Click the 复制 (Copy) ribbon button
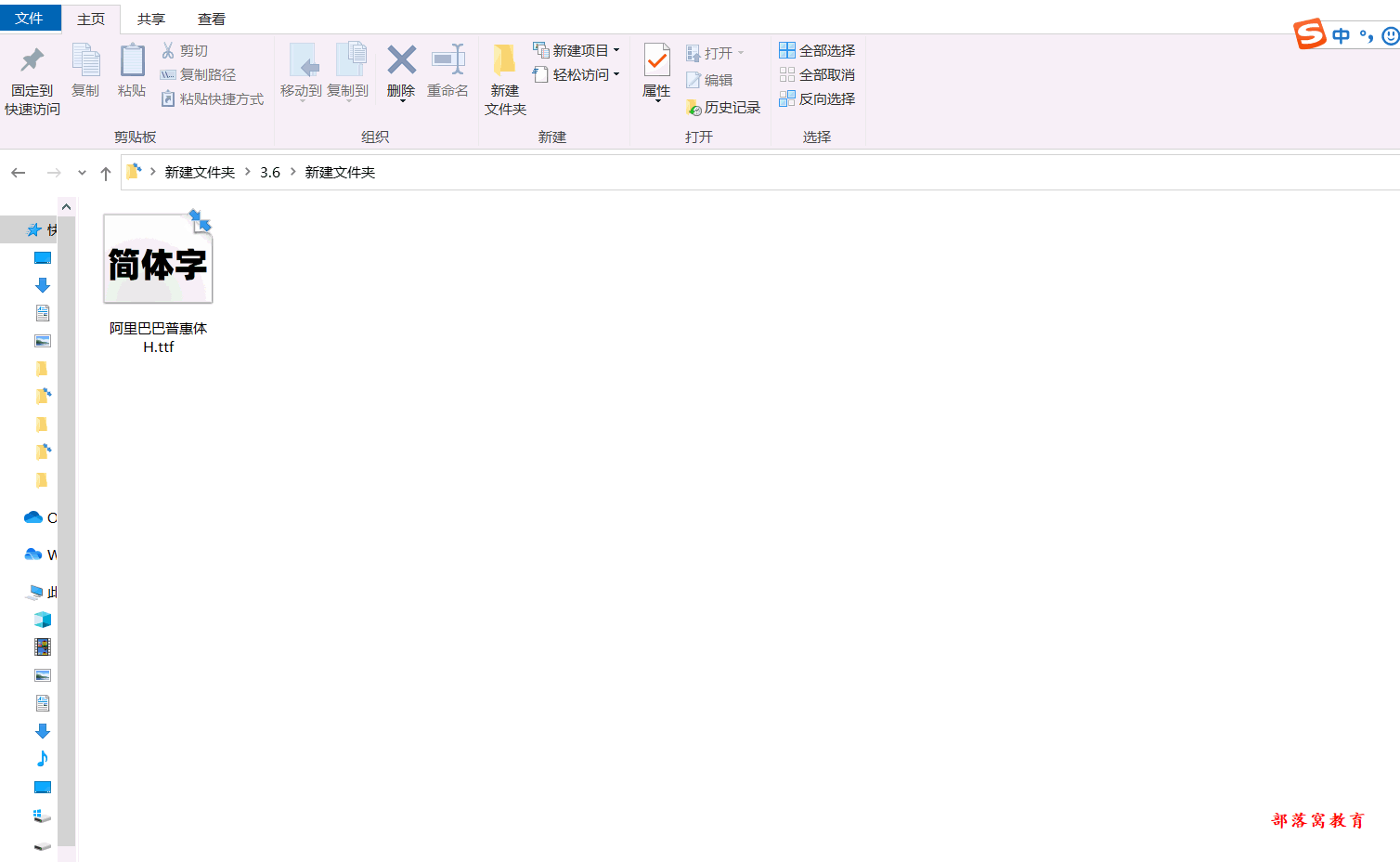Image resolution: width=1400 pixels, height=862 pixels. [85, 71]
